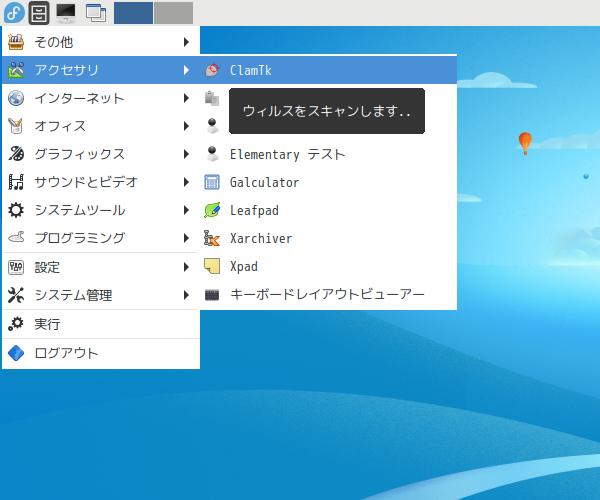Viewport: 600px width, 500px height.
Task: Switch to the second gray workspace
Action: 174,13
